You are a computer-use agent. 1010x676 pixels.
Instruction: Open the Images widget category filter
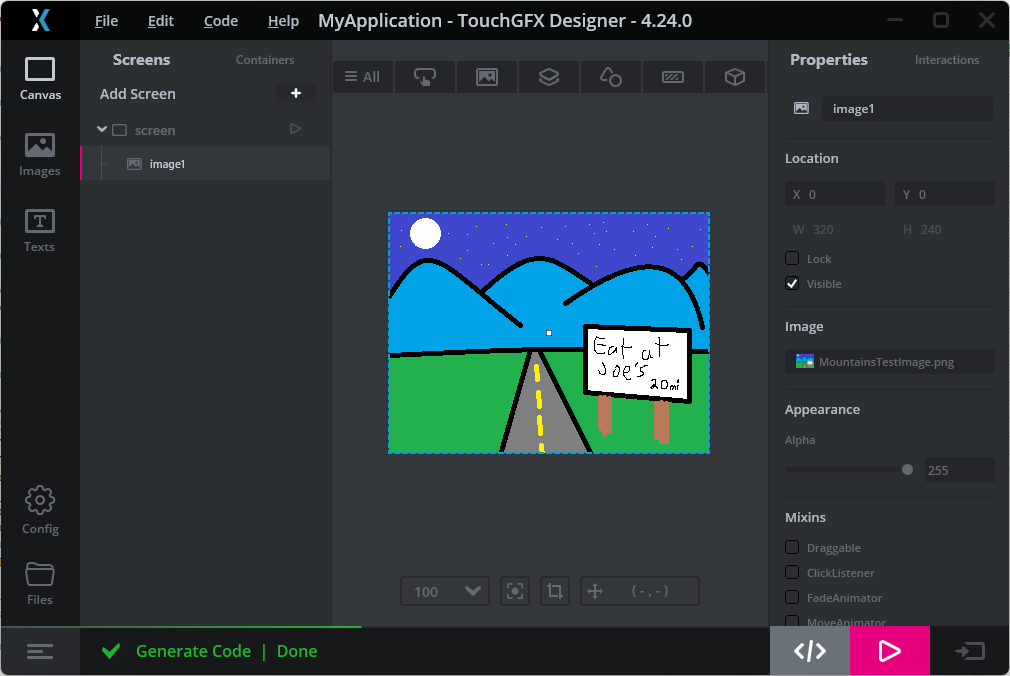486,76
